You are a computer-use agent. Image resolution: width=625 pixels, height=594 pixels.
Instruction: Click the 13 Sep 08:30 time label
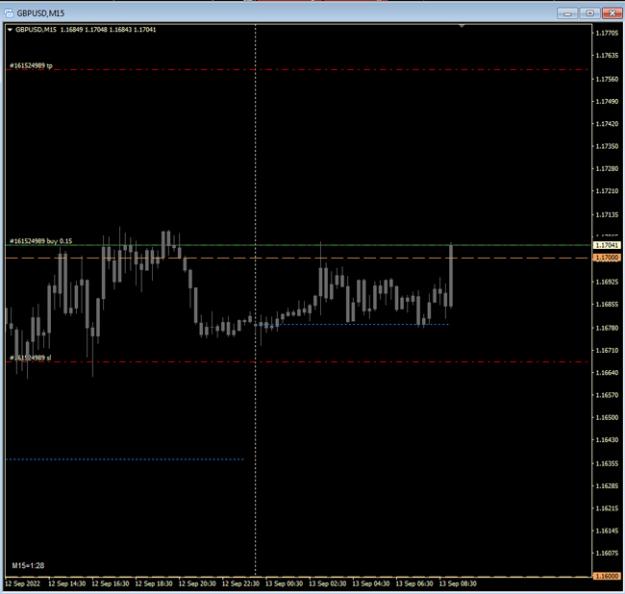(x=458, y=584)
